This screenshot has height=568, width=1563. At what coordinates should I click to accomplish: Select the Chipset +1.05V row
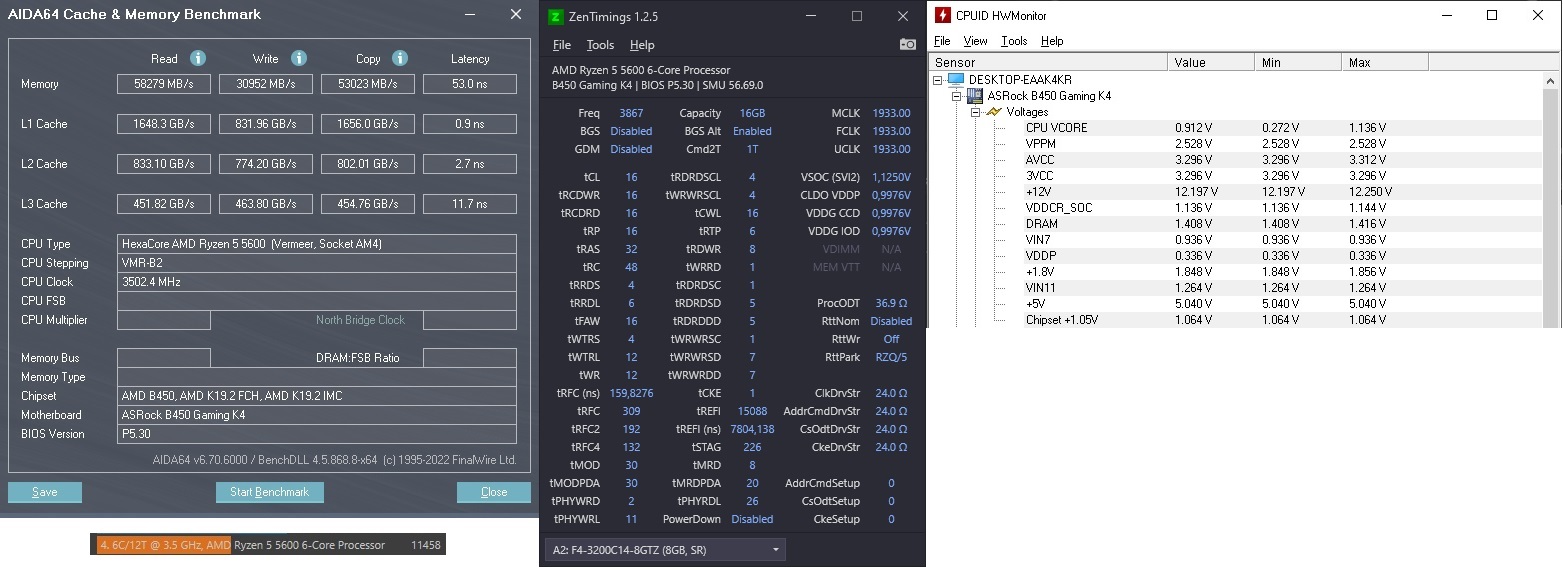point(1235,320)
